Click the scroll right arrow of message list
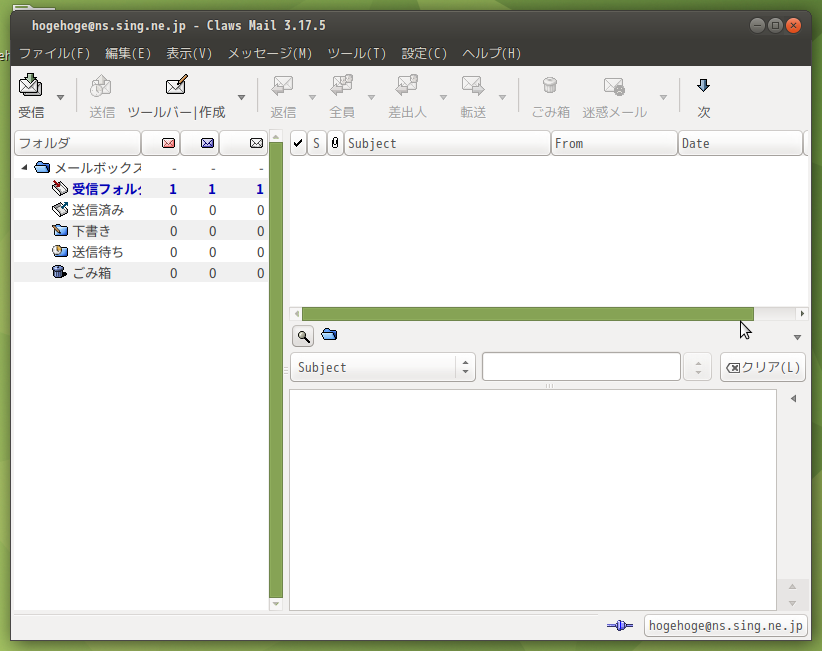Image resolution: width=822 pixels, height=651 pixels. (802, 314)
